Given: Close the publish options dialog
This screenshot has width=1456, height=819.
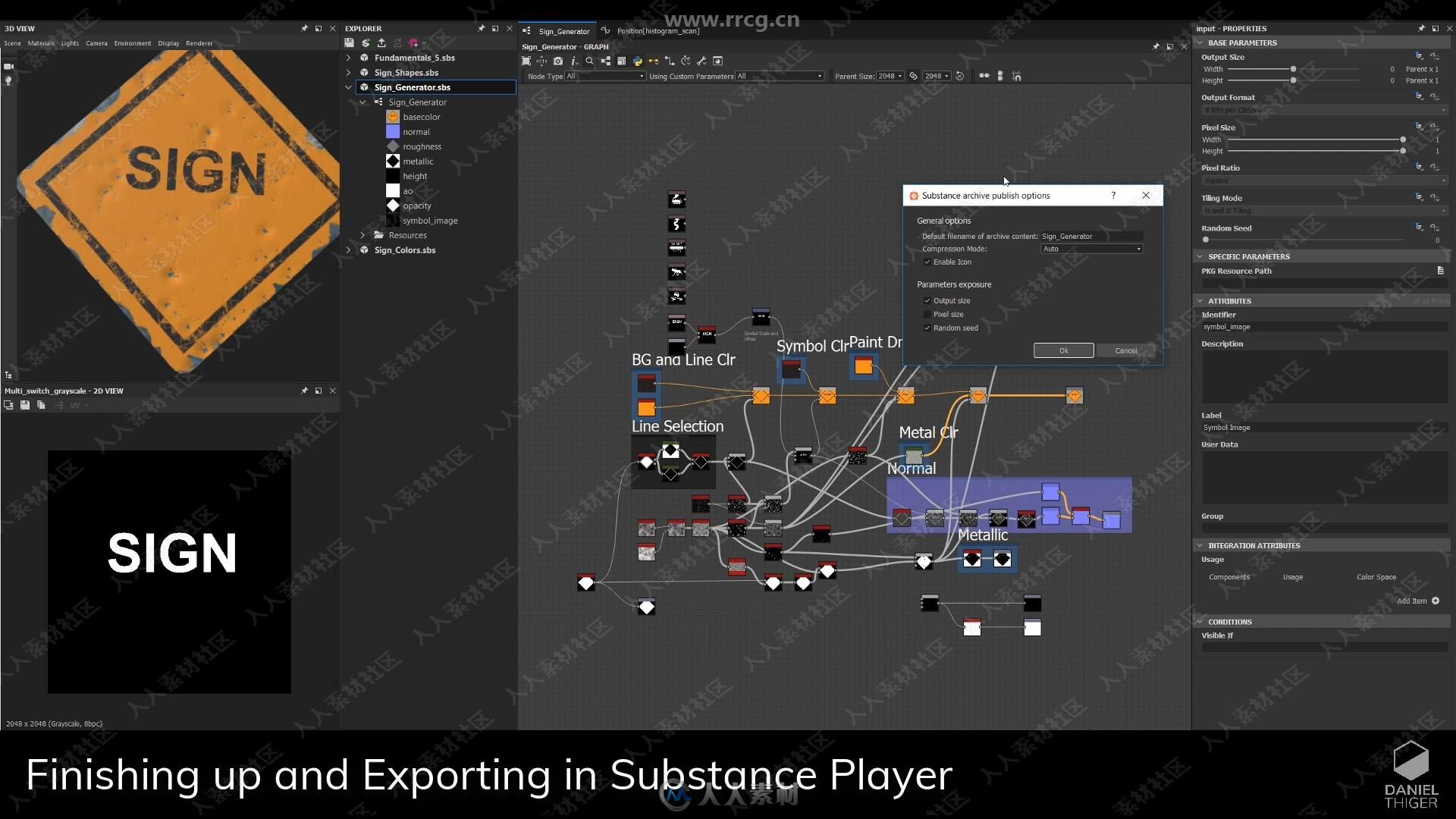Looking at the screenshot, I should [x=1146, y=196].
